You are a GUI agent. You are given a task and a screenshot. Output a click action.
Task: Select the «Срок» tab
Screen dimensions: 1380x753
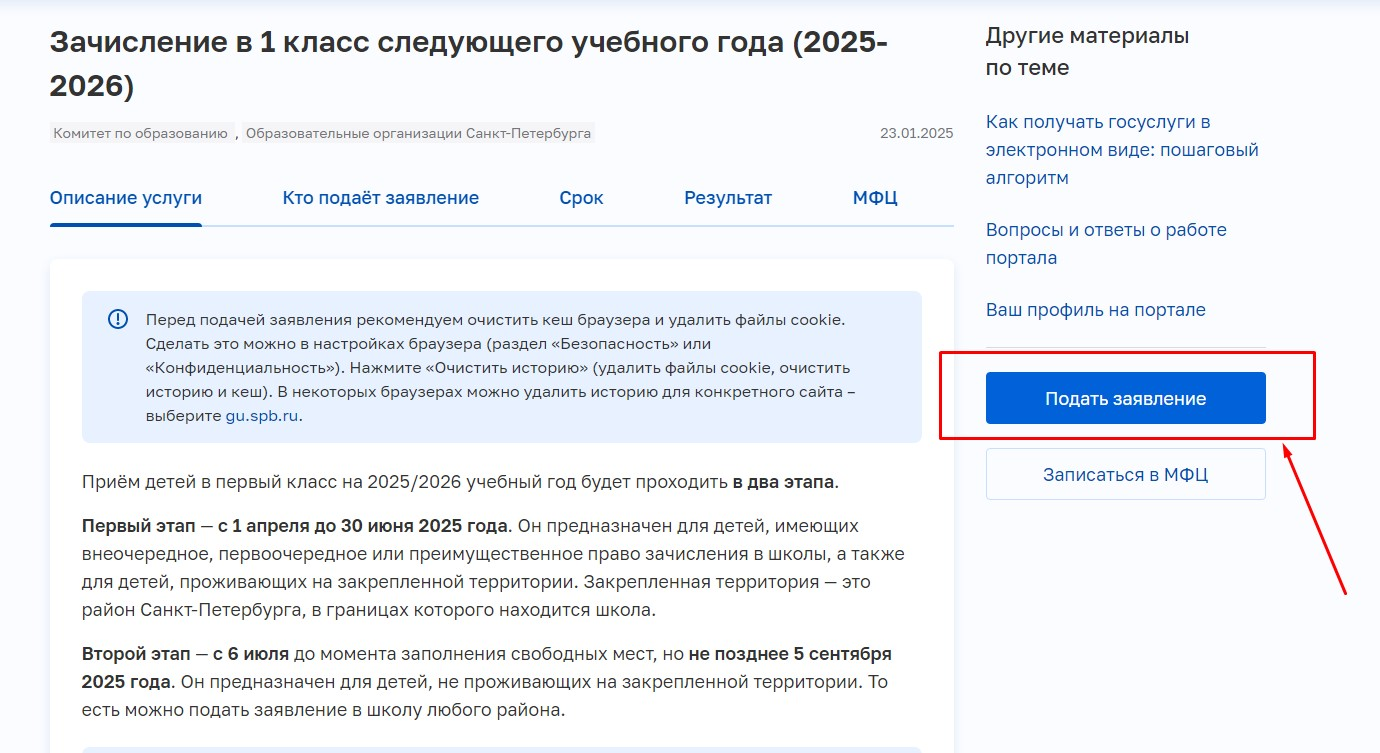[x=581, y=198]
